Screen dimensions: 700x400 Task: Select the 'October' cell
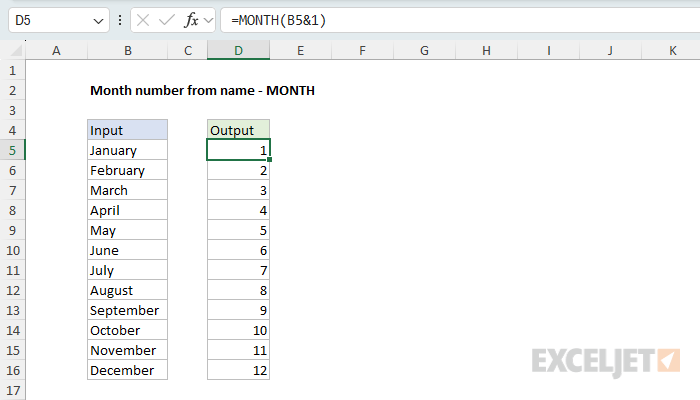coord(128,330)
